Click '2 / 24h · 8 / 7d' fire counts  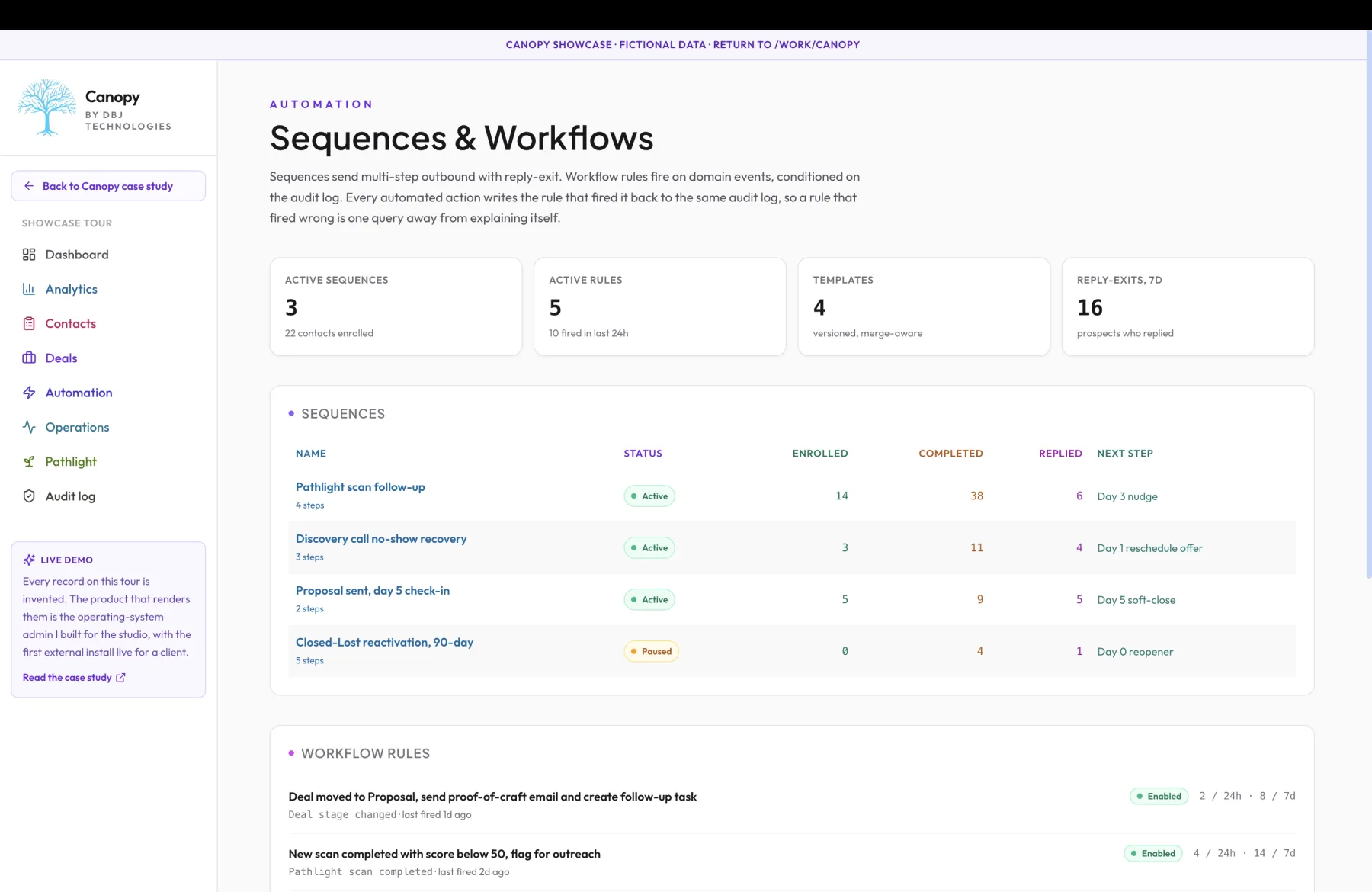point(1247,796)
